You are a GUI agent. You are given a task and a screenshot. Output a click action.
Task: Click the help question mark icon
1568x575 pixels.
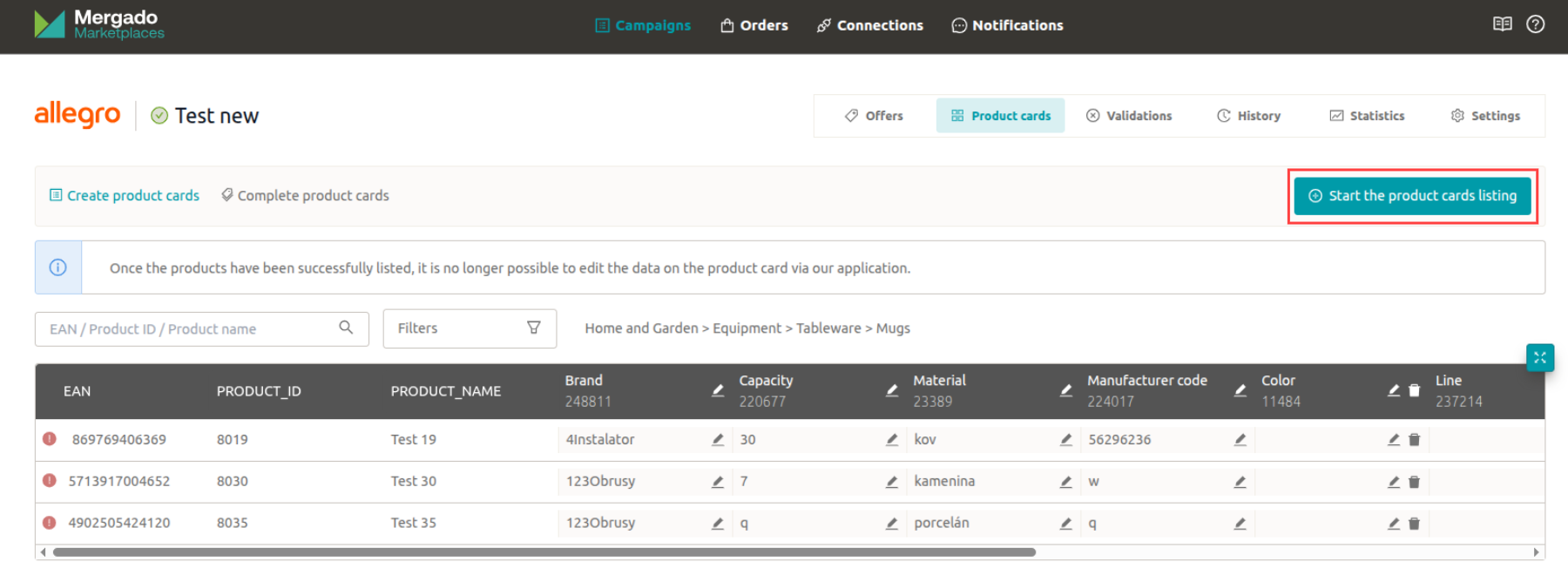click(x=1535, y=24)
